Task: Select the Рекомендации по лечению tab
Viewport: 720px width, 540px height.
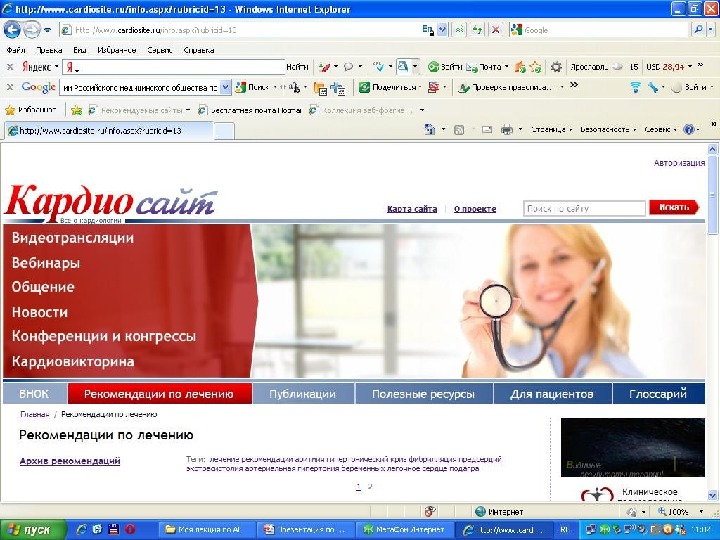Action: pos(159,394)
